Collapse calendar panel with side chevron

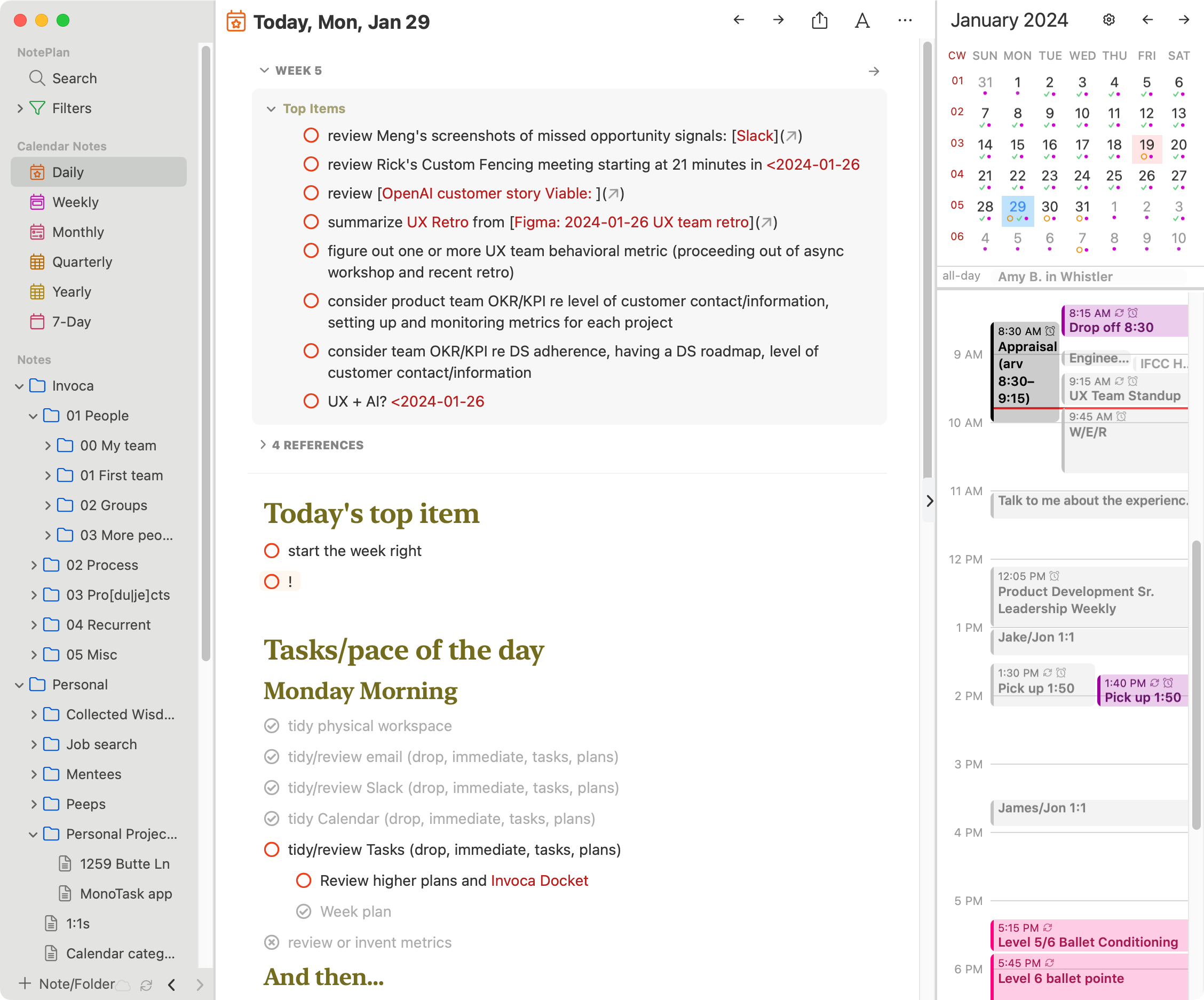tap(929, 501)
